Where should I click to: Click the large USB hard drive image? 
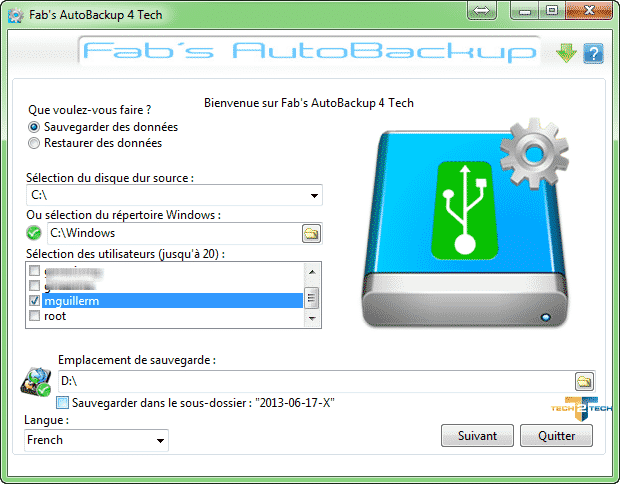click(x=466, y=223)
